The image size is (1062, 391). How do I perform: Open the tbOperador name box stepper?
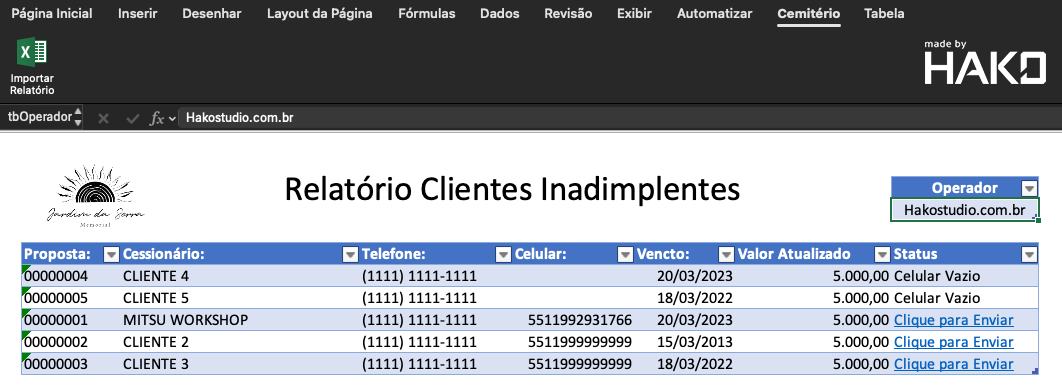click(x=78, y=117)
